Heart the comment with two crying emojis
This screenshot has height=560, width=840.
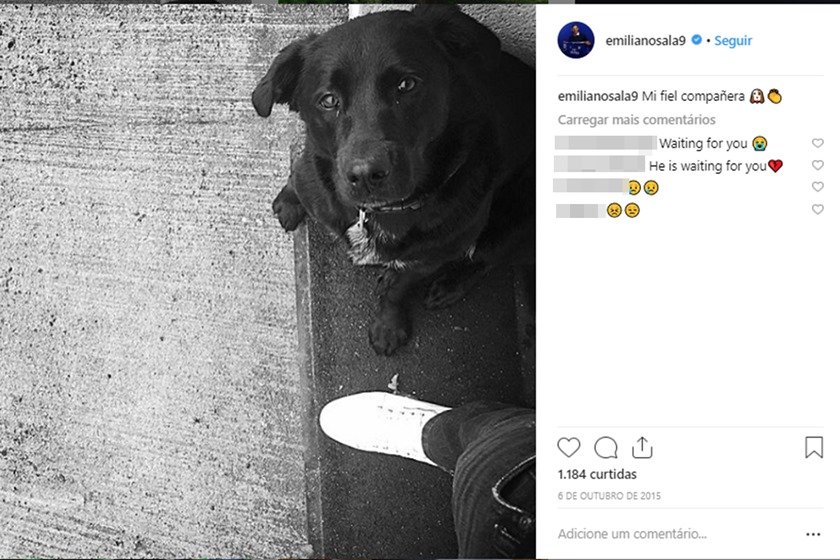[x=818, y=186]
